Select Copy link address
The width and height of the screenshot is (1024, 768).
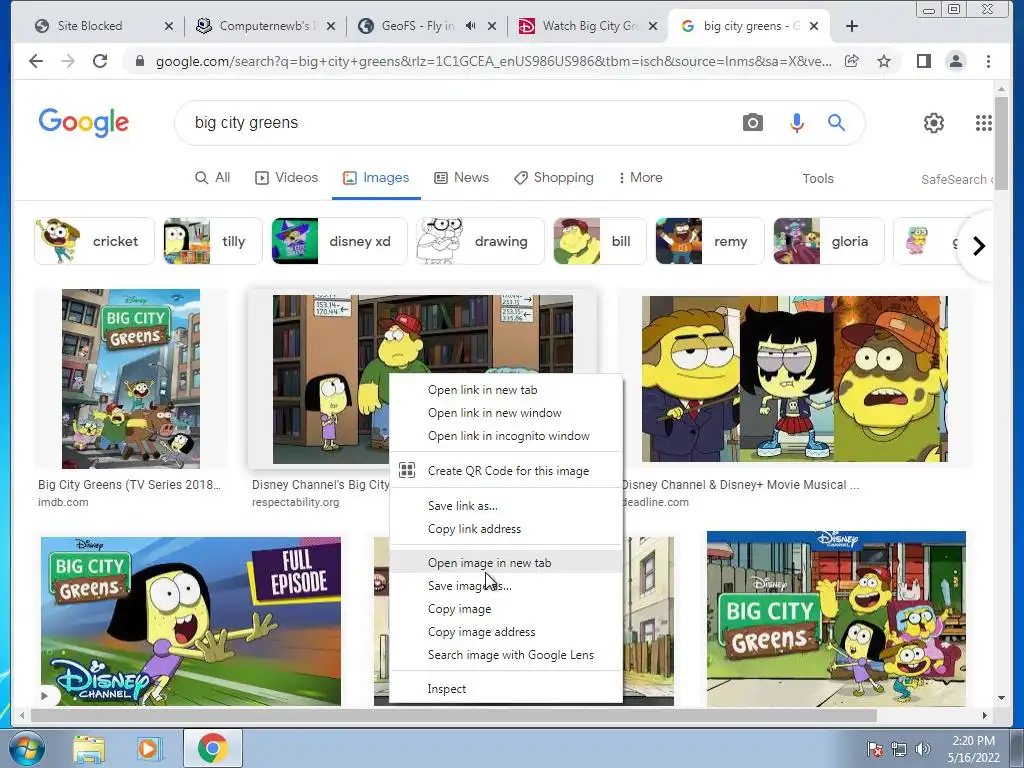click(506, 528)
